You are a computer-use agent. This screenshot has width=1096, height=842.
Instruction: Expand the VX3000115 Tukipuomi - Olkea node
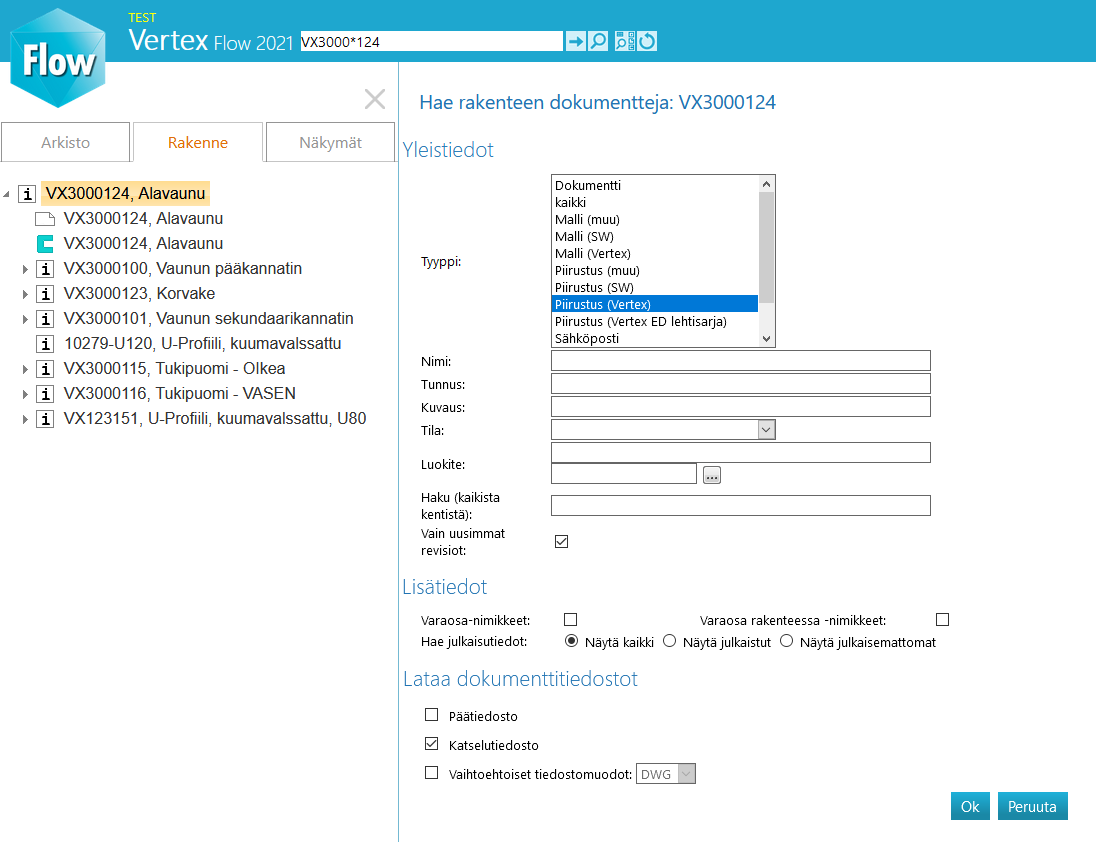[x=25, y=369]
